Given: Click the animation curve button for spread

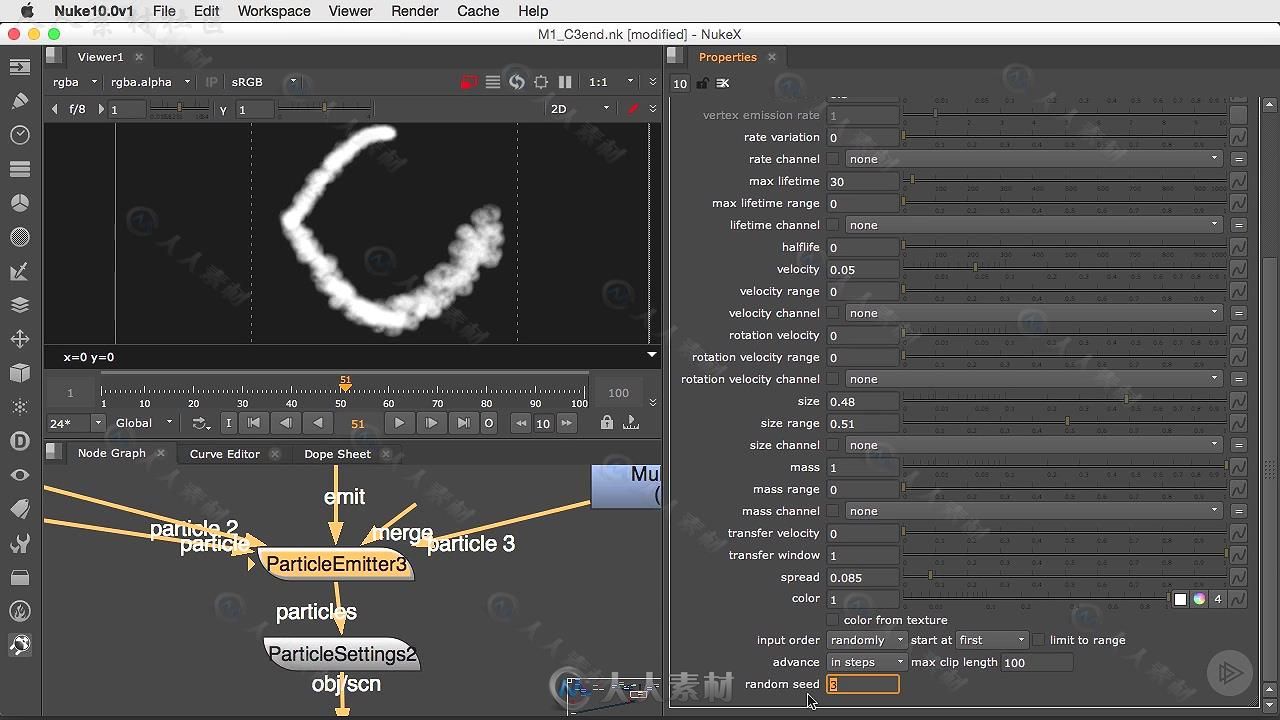Looking at the screenshot, I should coord(1238,577).
